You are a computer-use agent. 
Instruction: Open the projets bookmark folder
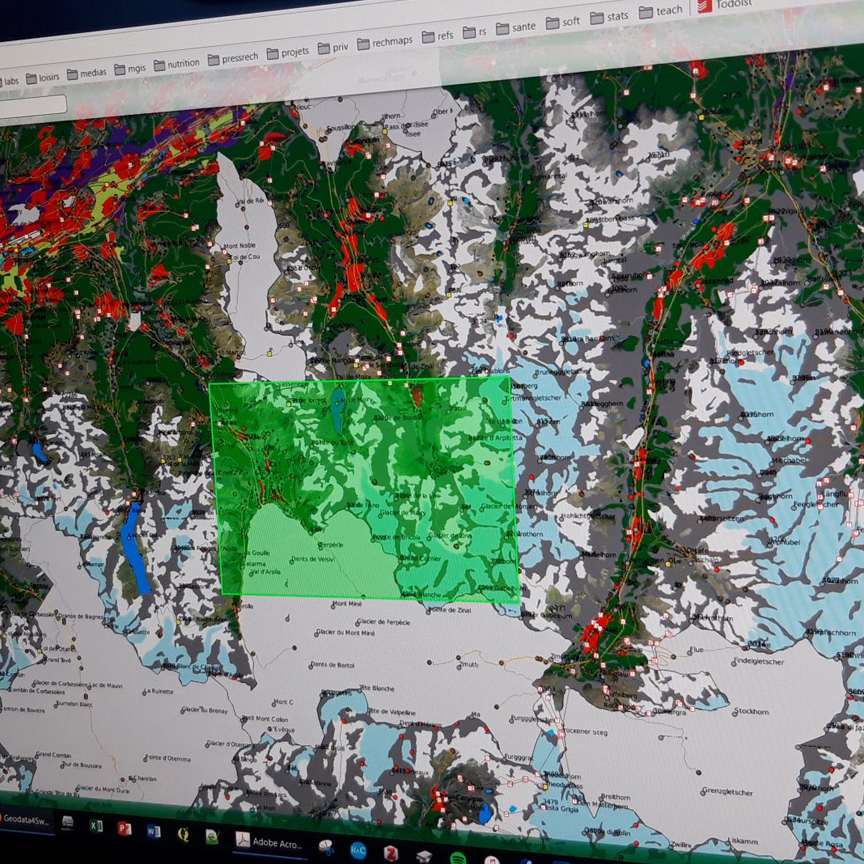[286, 52]
